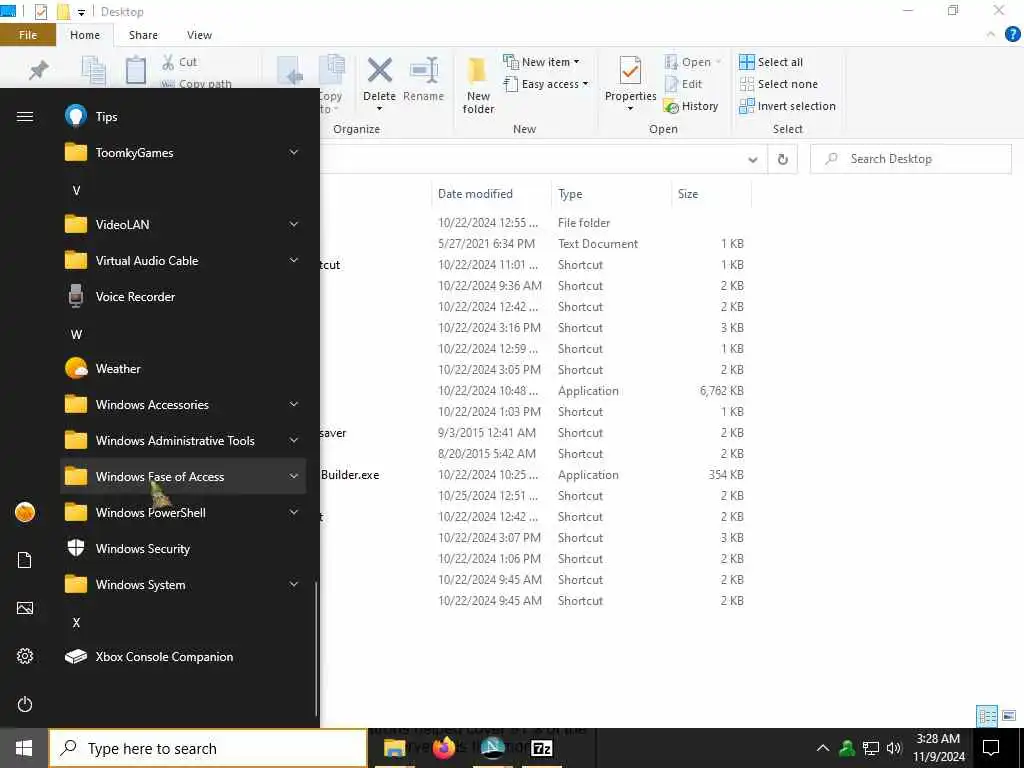Click Select none in ribbon
The height and width of the screenshot is (768, 1024).
click(778, 84)
